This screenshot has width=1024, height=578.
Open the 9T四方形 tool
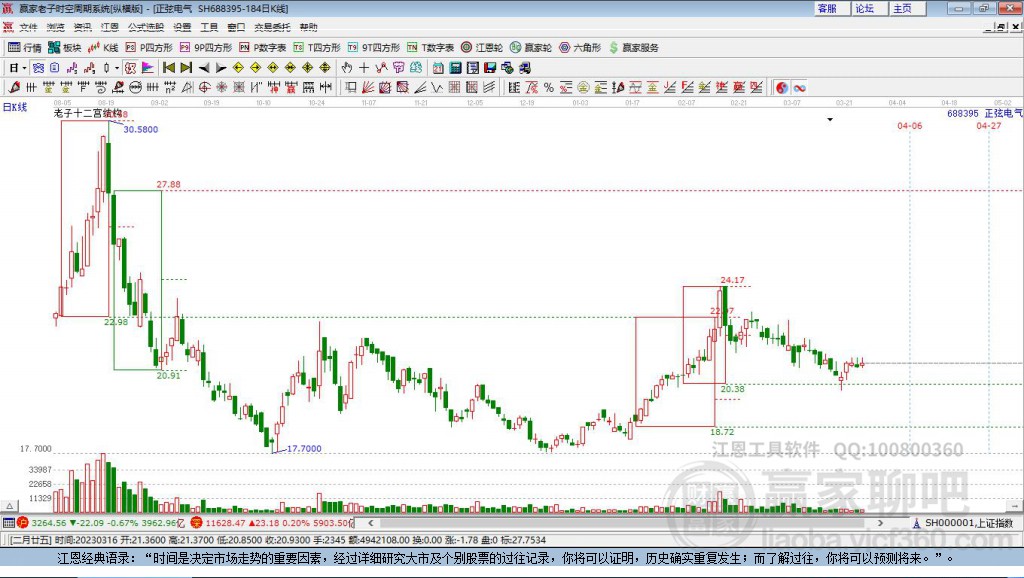tap(374, 48)
